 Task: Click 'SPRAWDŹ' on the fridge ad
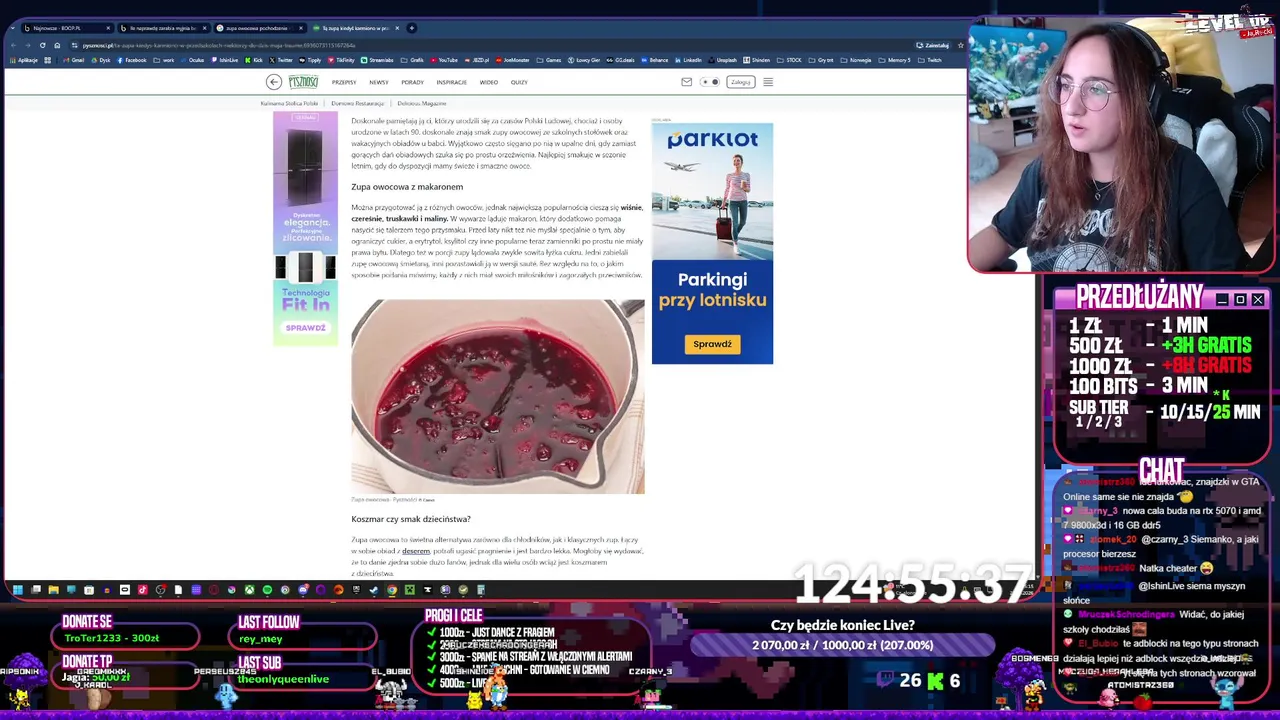[305, 328]
